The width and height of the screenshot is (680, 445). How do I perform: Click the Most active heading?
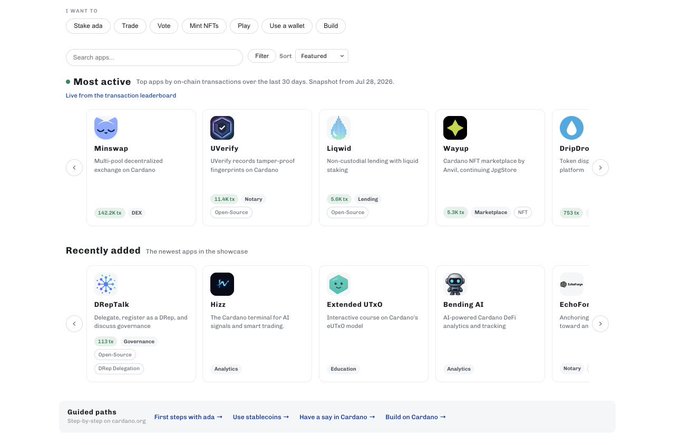click(102, 82)
